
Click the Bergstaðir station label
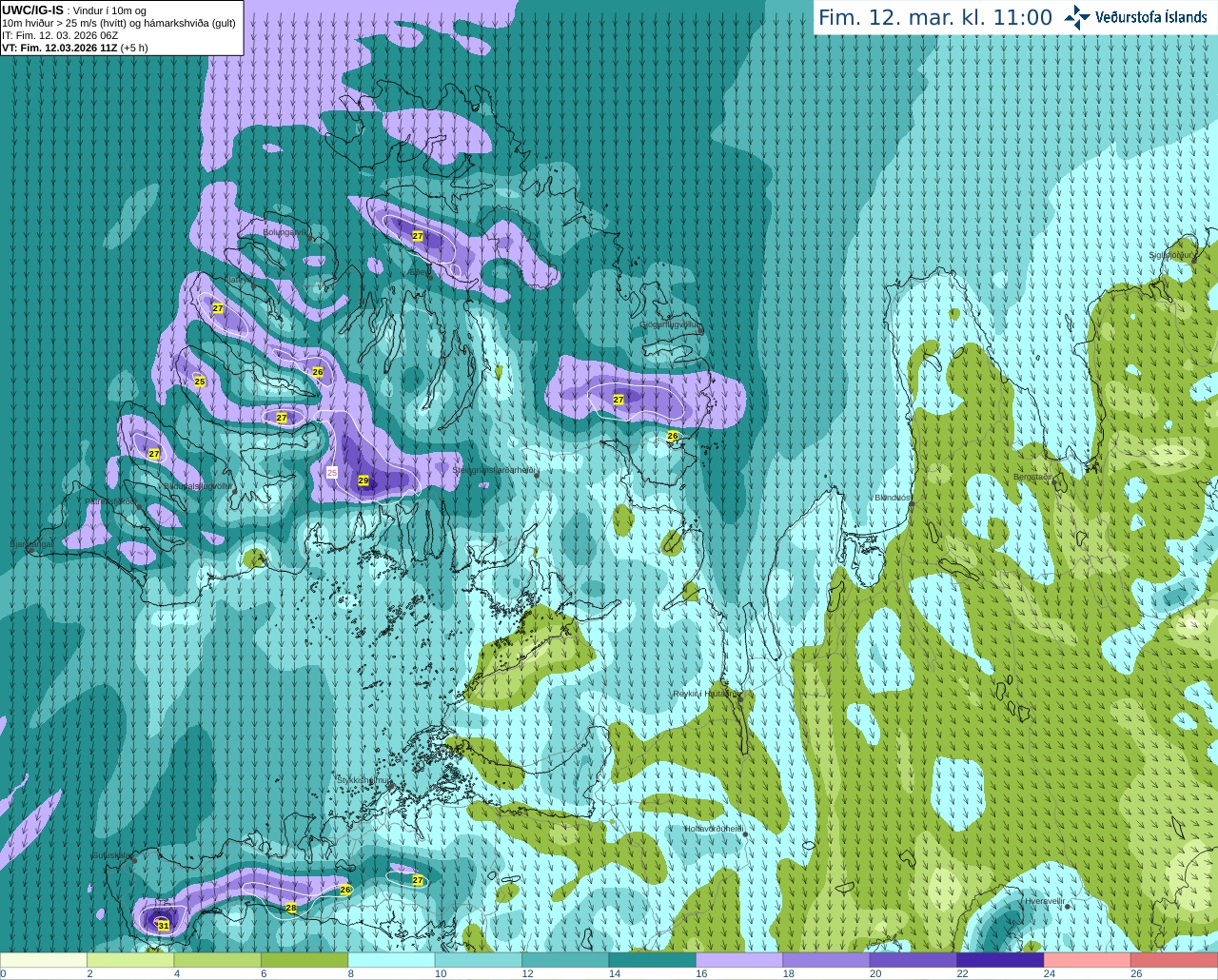click(x=1033, y=477)
